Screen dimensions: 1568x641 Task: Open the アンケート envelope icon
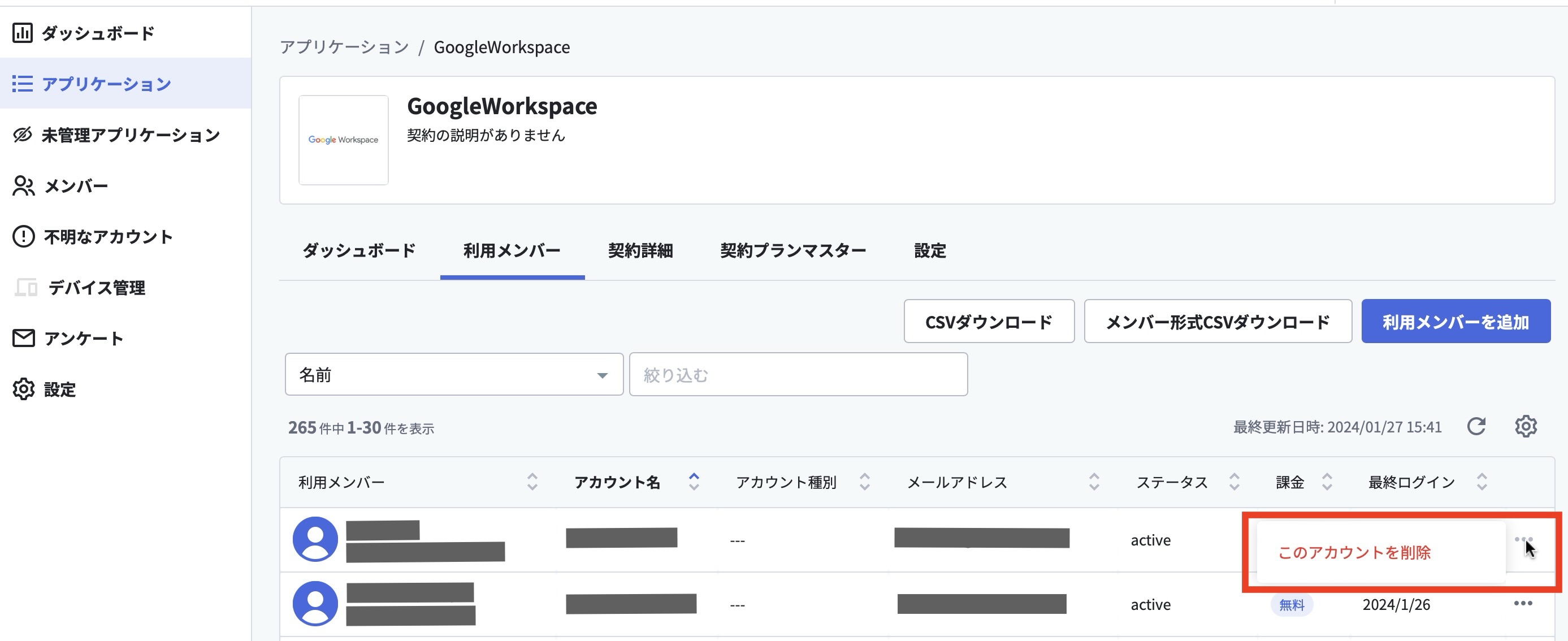pos(24,338)
